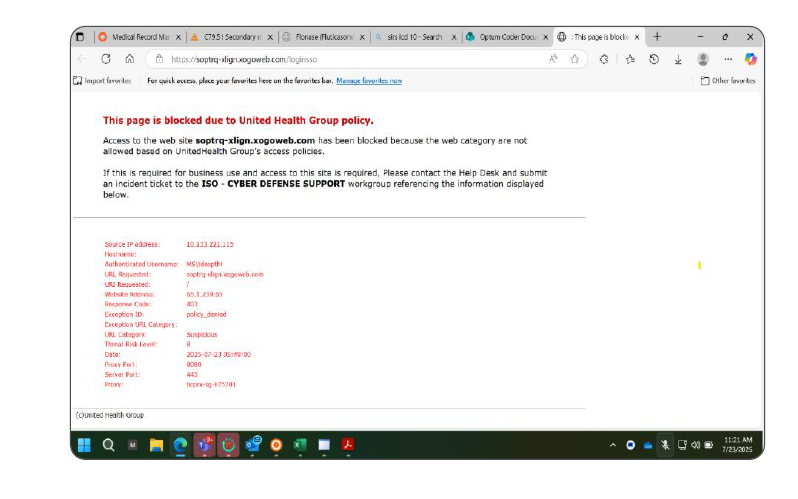
Task: Close the Medical Record tab
Action: (178, 37)
